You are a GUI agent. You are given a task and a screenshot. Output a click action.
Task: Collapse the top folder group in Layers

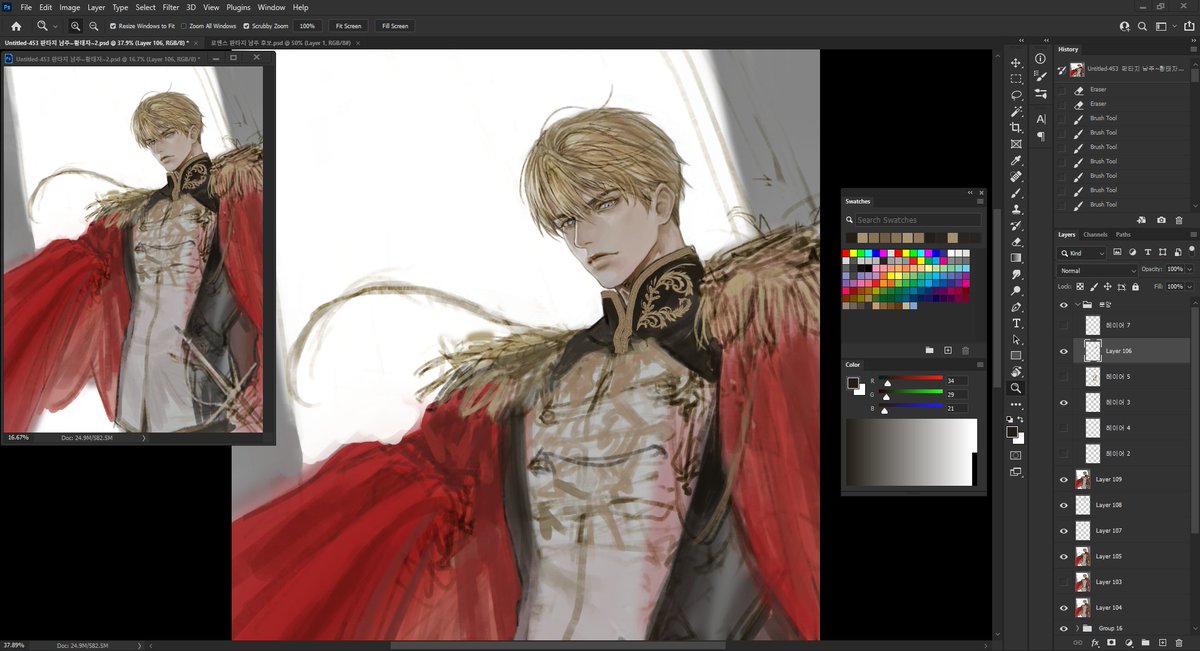(x=1078, y=305)
